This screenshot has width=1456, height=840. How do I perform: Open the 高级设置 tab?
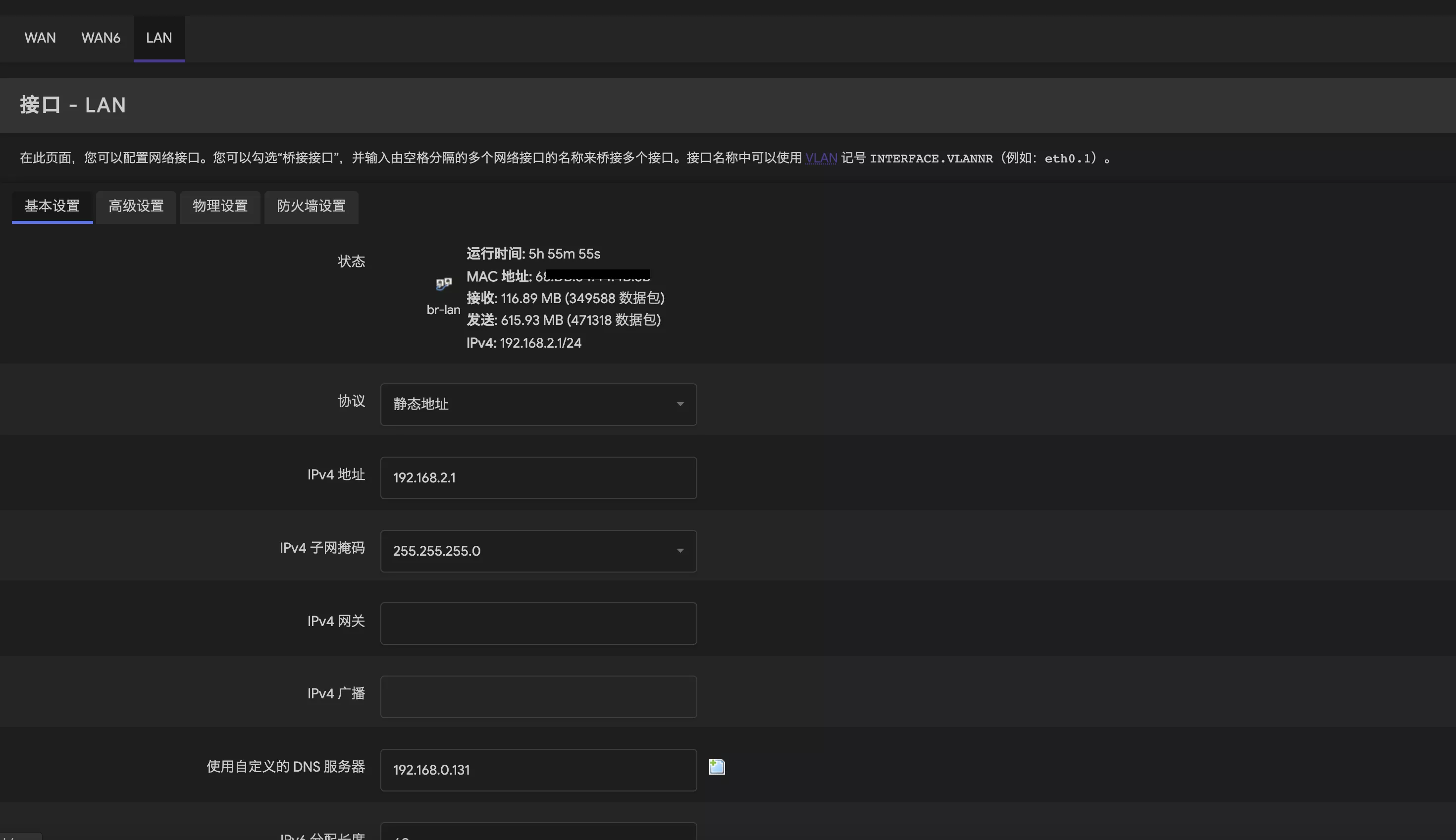136,206
